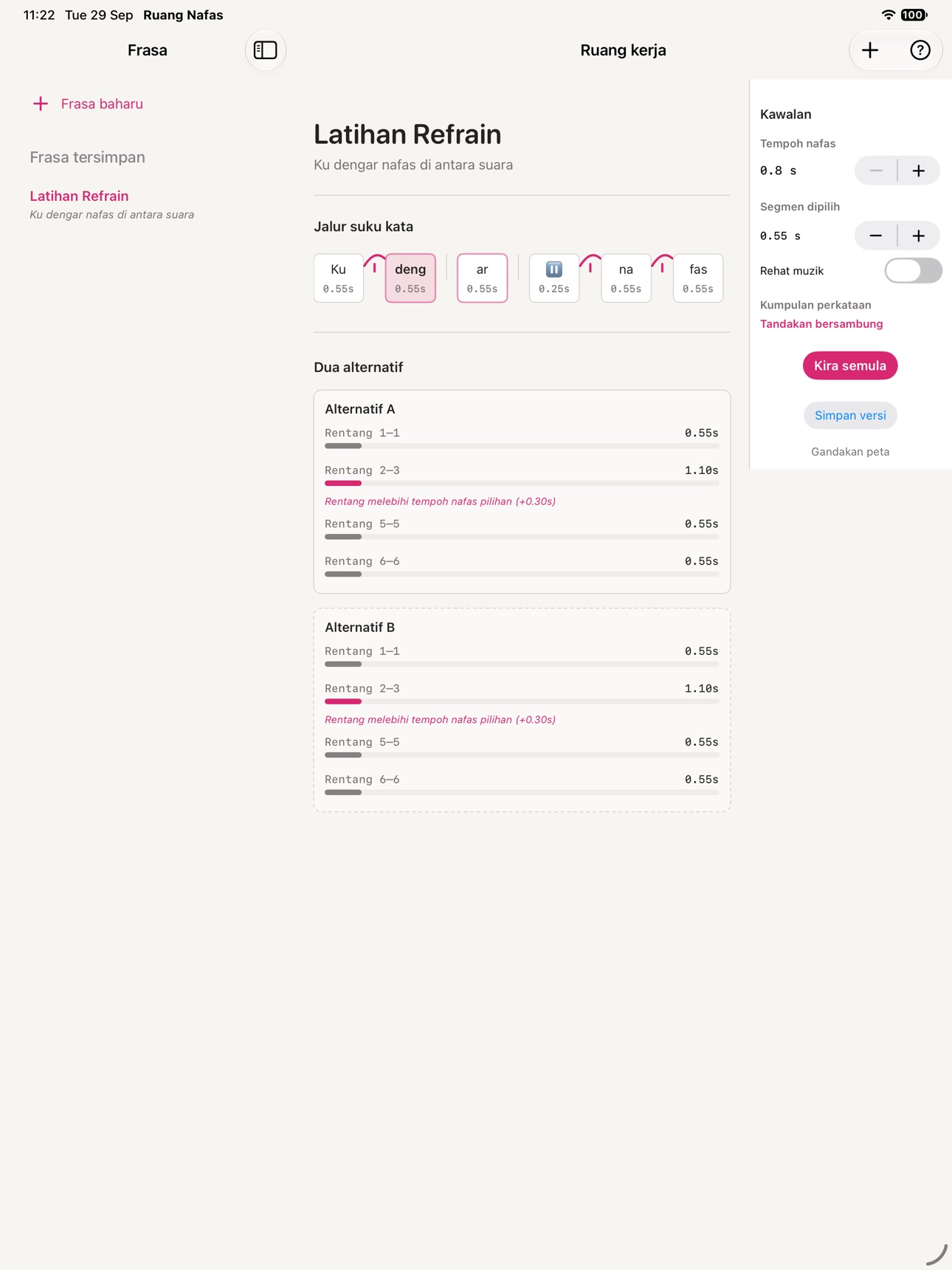The width and height of the screenshot is (952, 1270).
Task: Select the syllable chip "Ku"
Action: pos(339,278)
